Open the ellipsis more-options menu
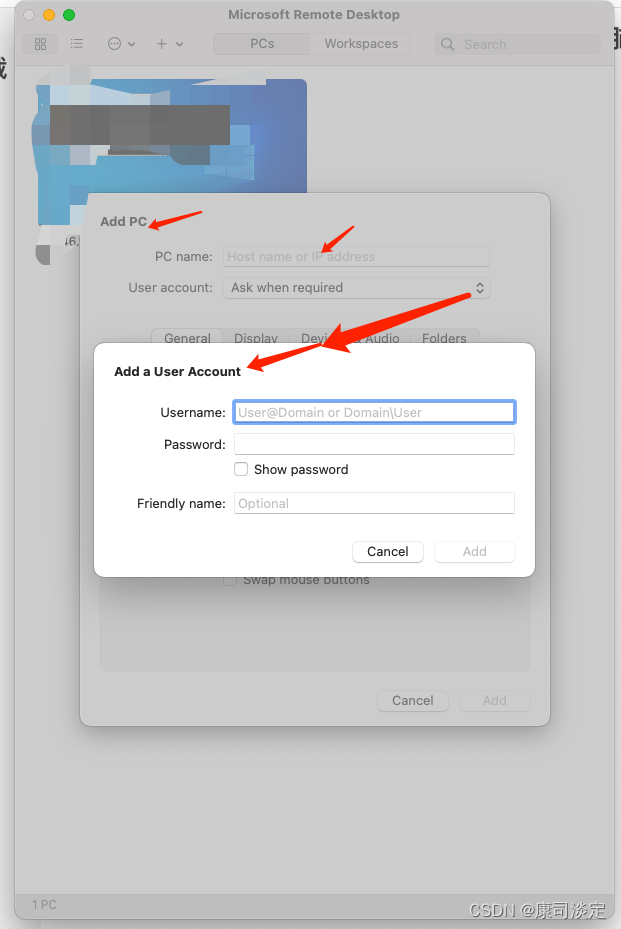621x929 pixels. tap(114, 44)
